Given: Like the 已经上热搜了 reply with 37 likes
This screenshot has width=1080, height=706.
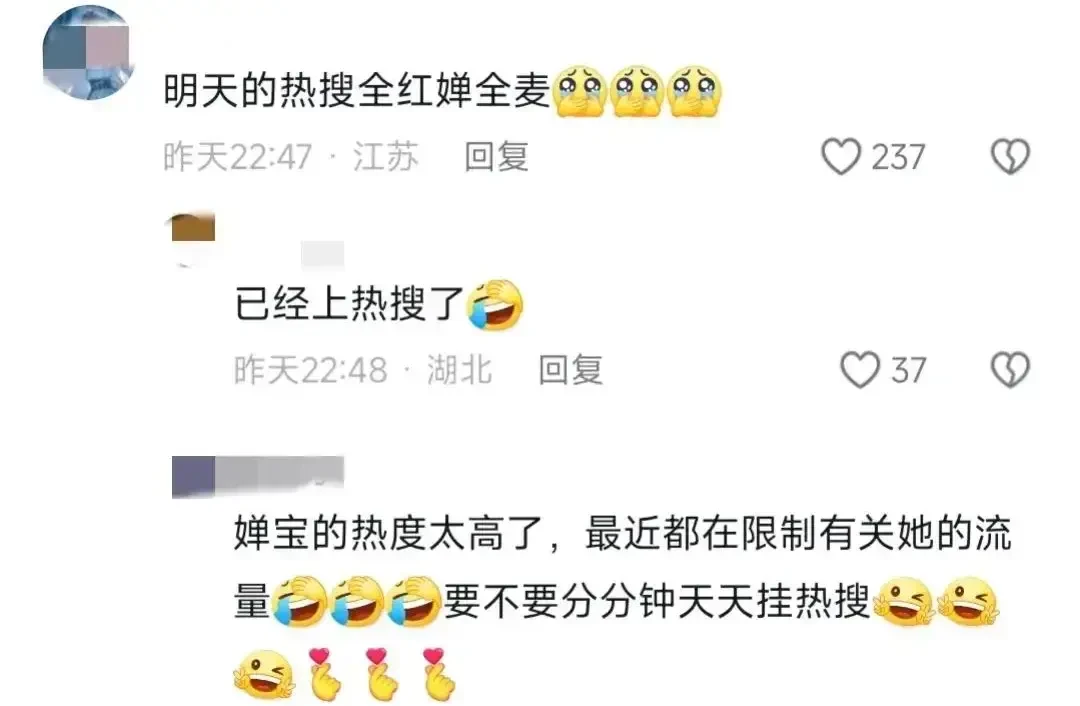Looking at the screenshot, I should [860, 370].
